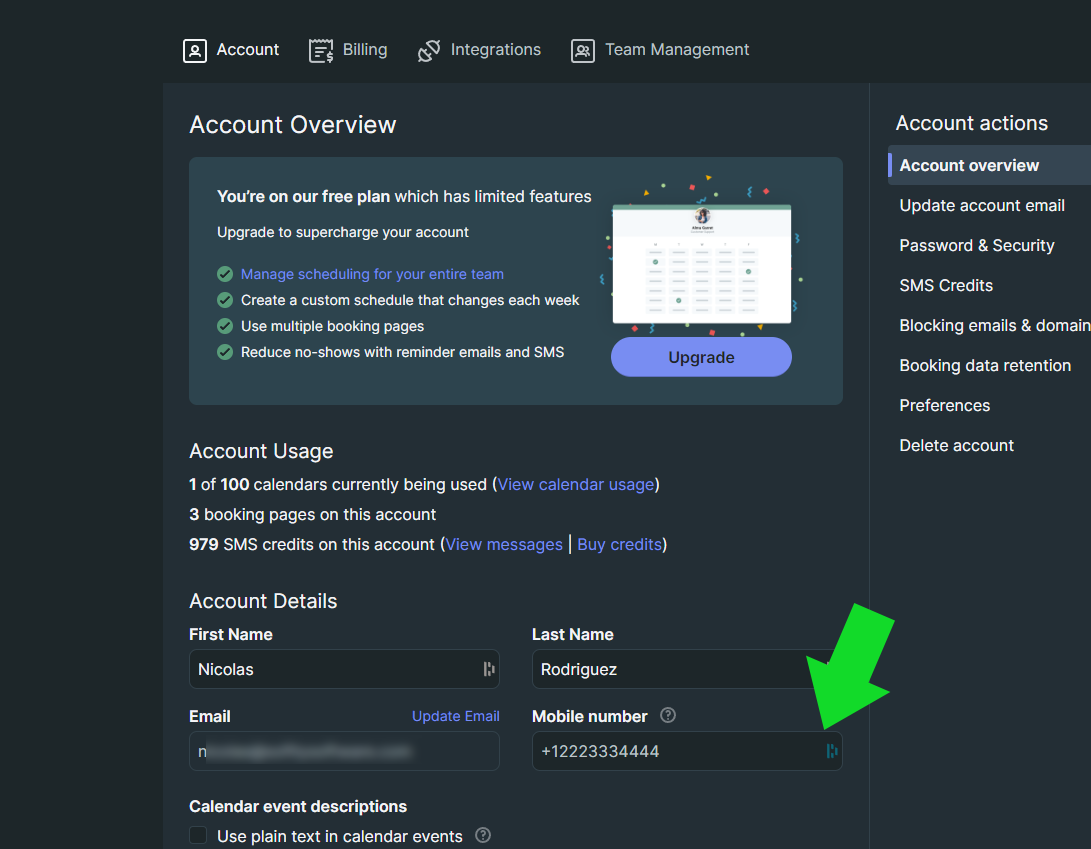
Task: Click Buy credits link
Action: point(619,544)
